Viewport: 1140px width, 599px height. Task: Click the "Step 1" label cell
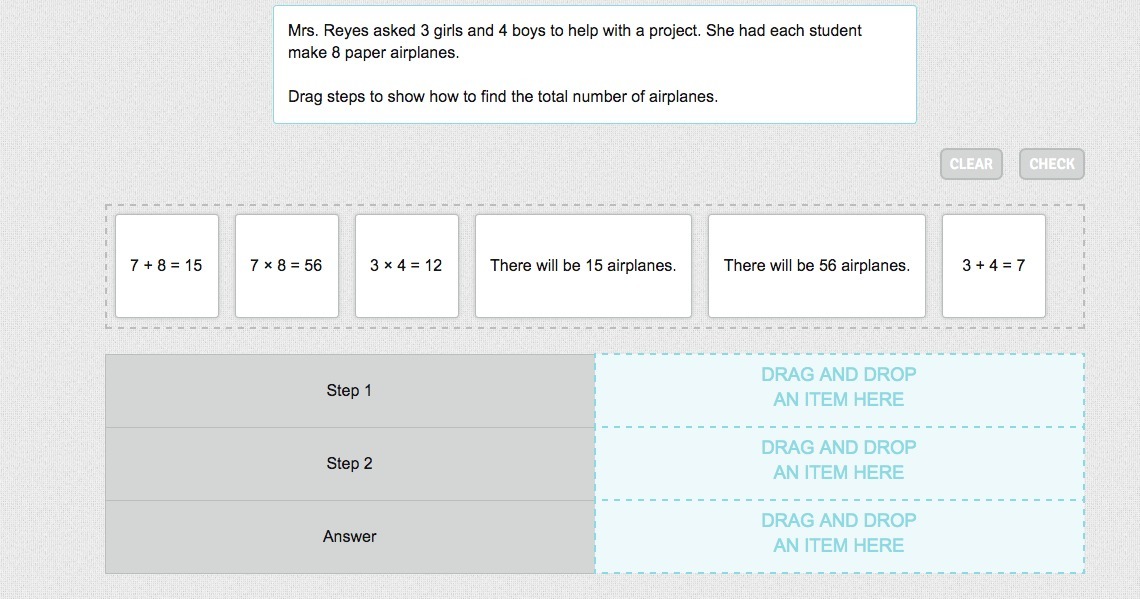coord(349,391)
